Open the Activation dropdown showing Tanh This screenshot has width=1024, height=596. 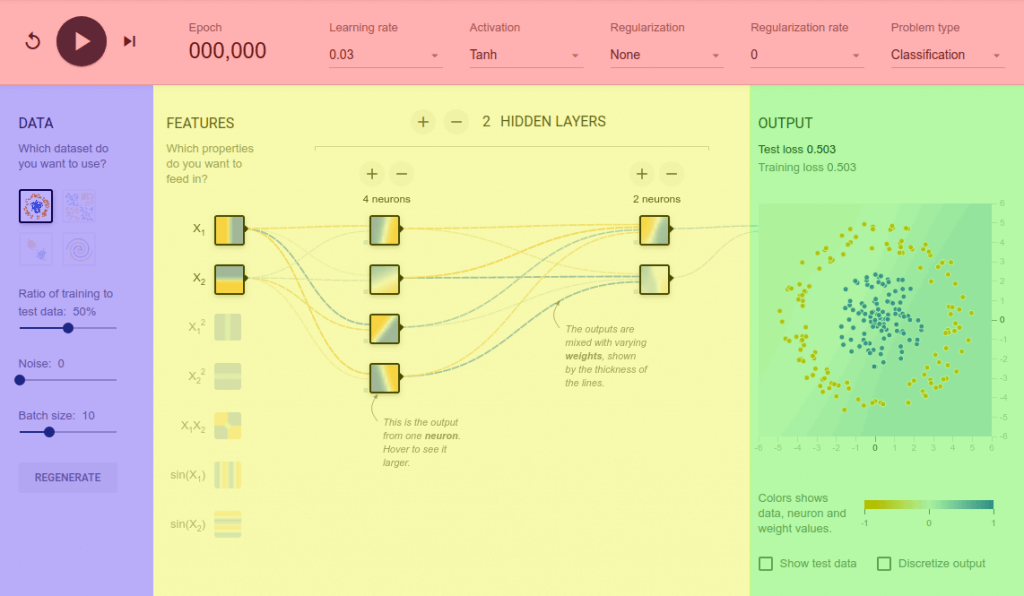[x=526, y=55]
